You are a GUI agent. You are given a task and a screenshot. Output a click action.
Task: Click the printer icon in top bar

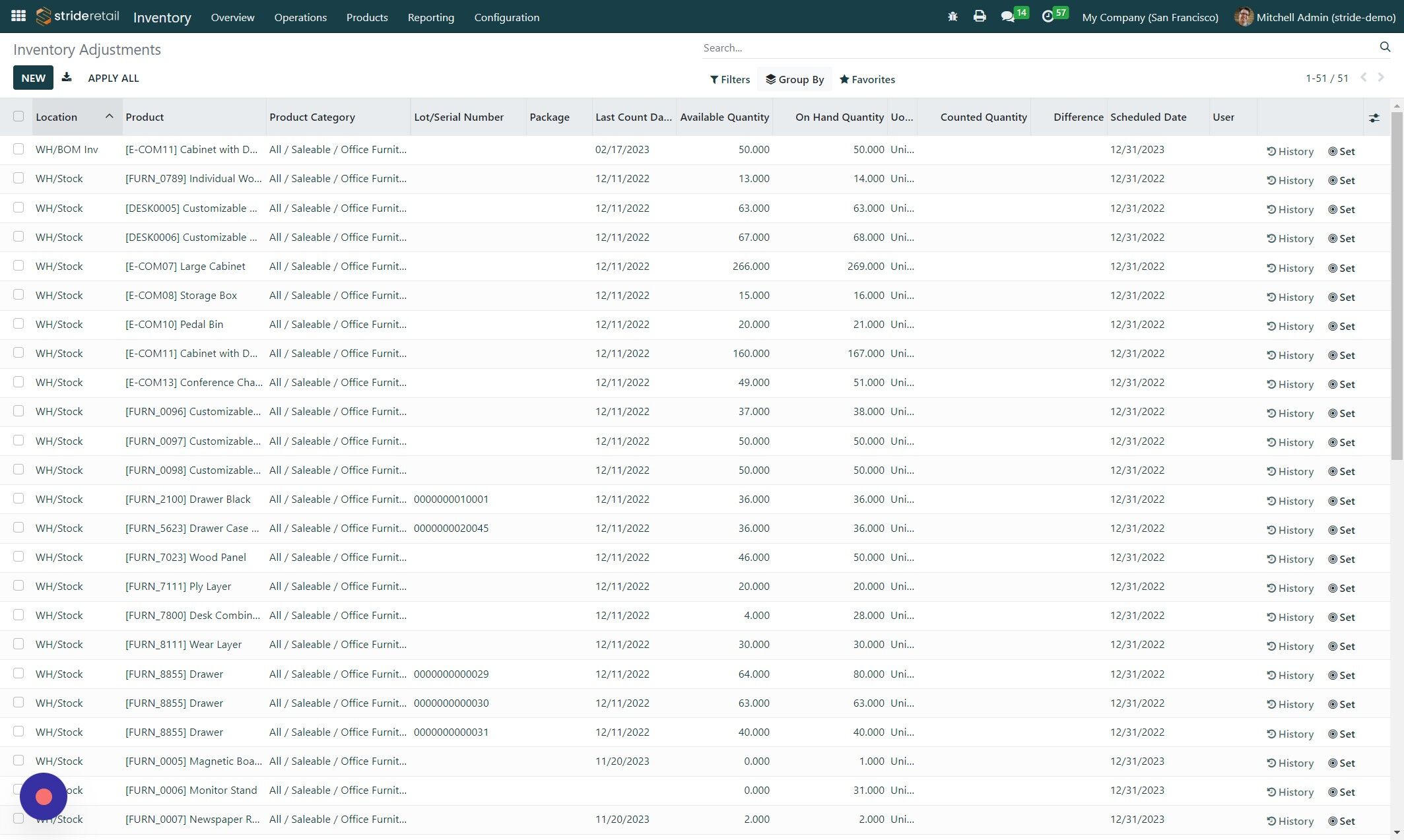(979, 16)
